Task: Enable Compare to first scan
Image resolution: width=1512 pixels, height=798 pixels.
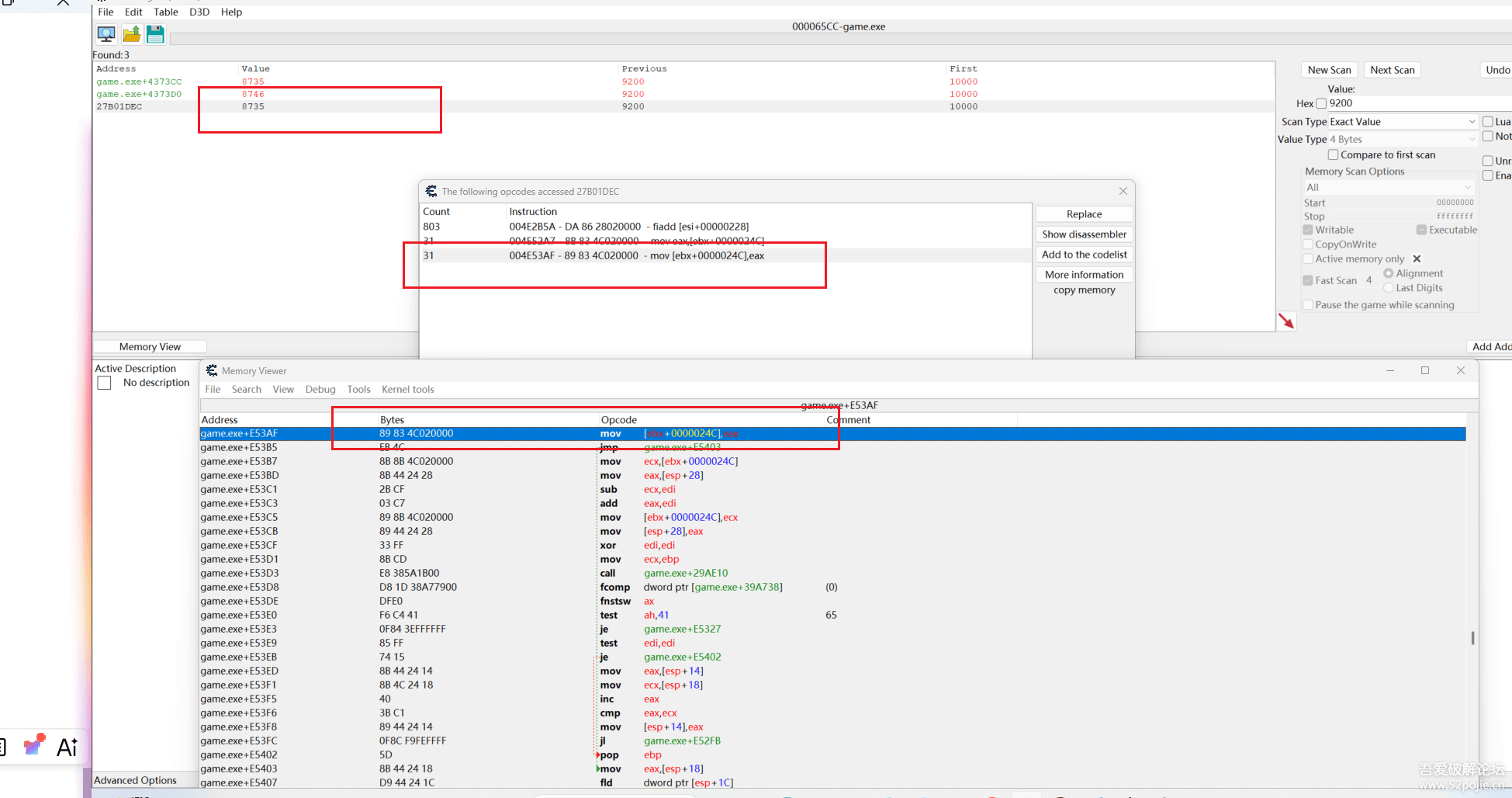Action: click(x=1333, y=154)
